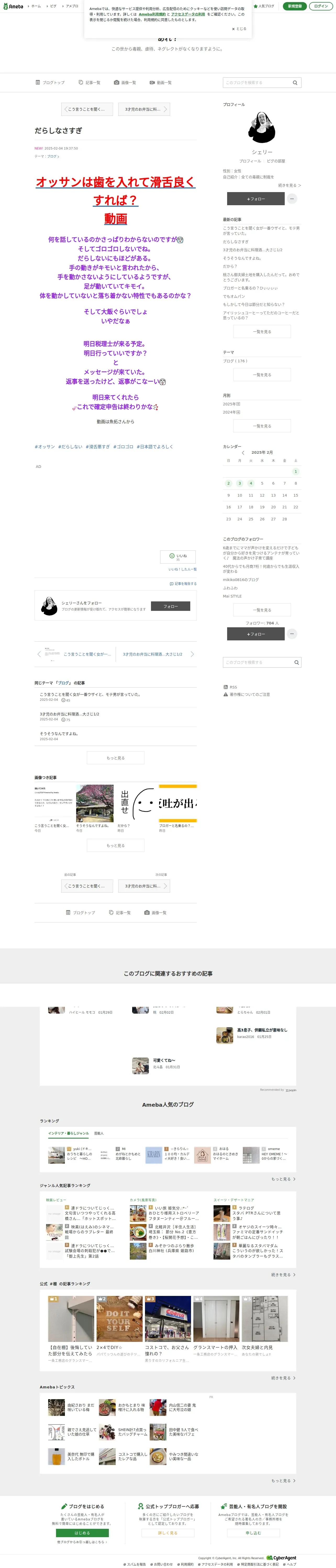The image size is (336, 1568).
Task: Click the ログイン button in header
Action: click(x=321, y=6)
